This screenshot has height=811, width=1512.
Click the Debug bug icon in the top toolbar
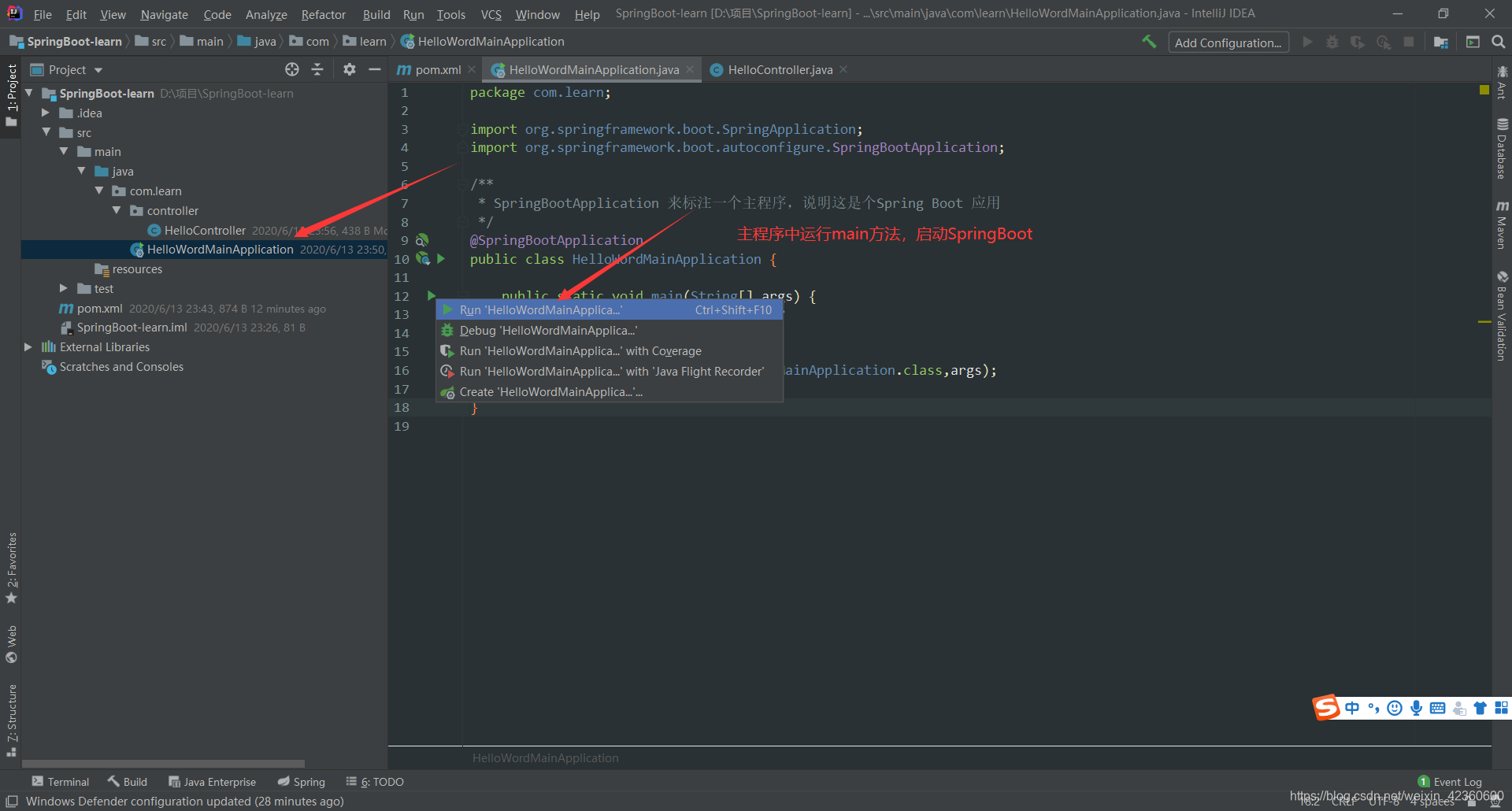[1332, 42]
